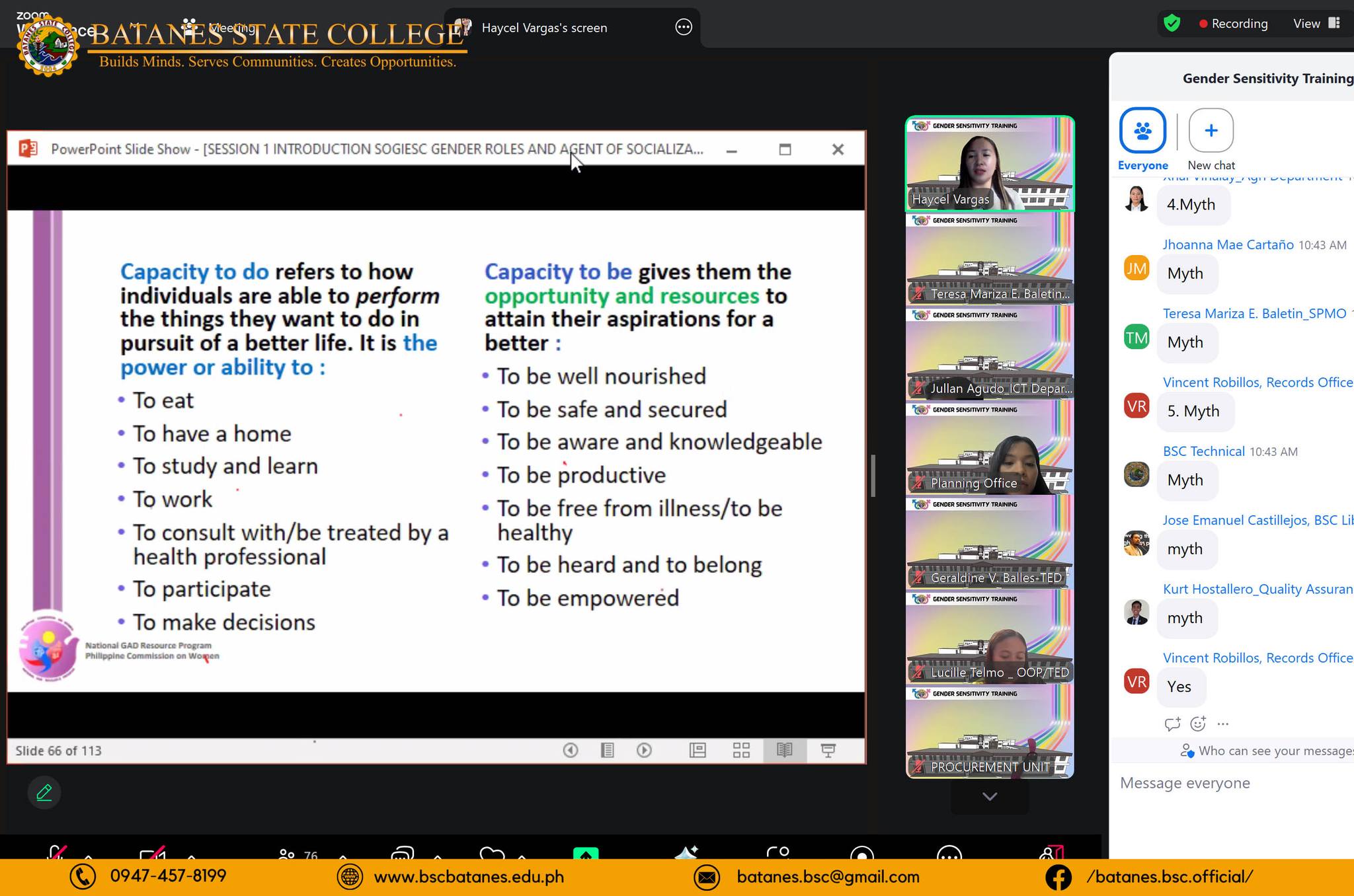1354x896 pixels.
Task: Advance to next slide button
Action: 644,750
